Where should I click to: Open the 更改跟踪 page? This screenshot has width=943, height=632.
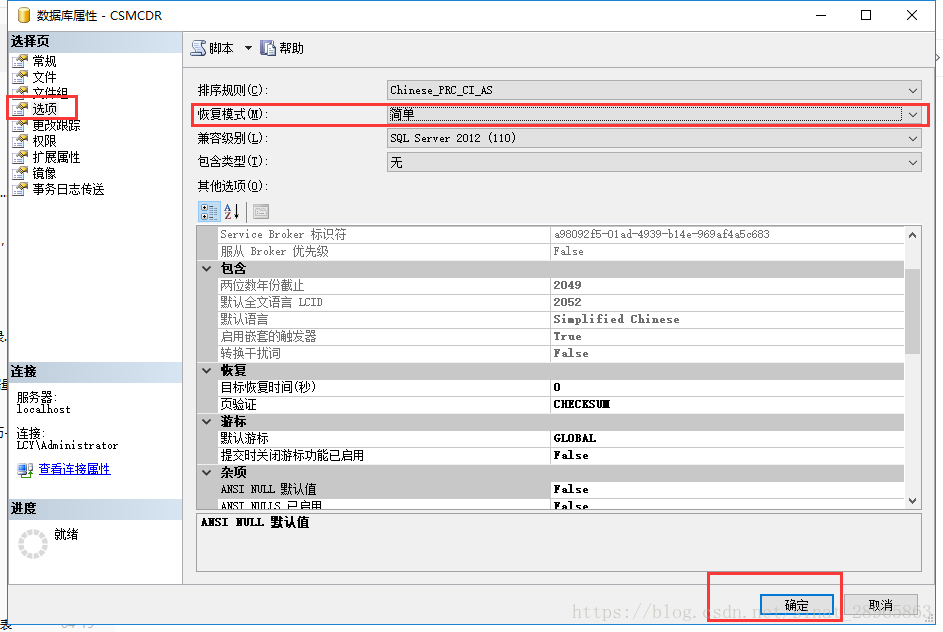point(56,125)
